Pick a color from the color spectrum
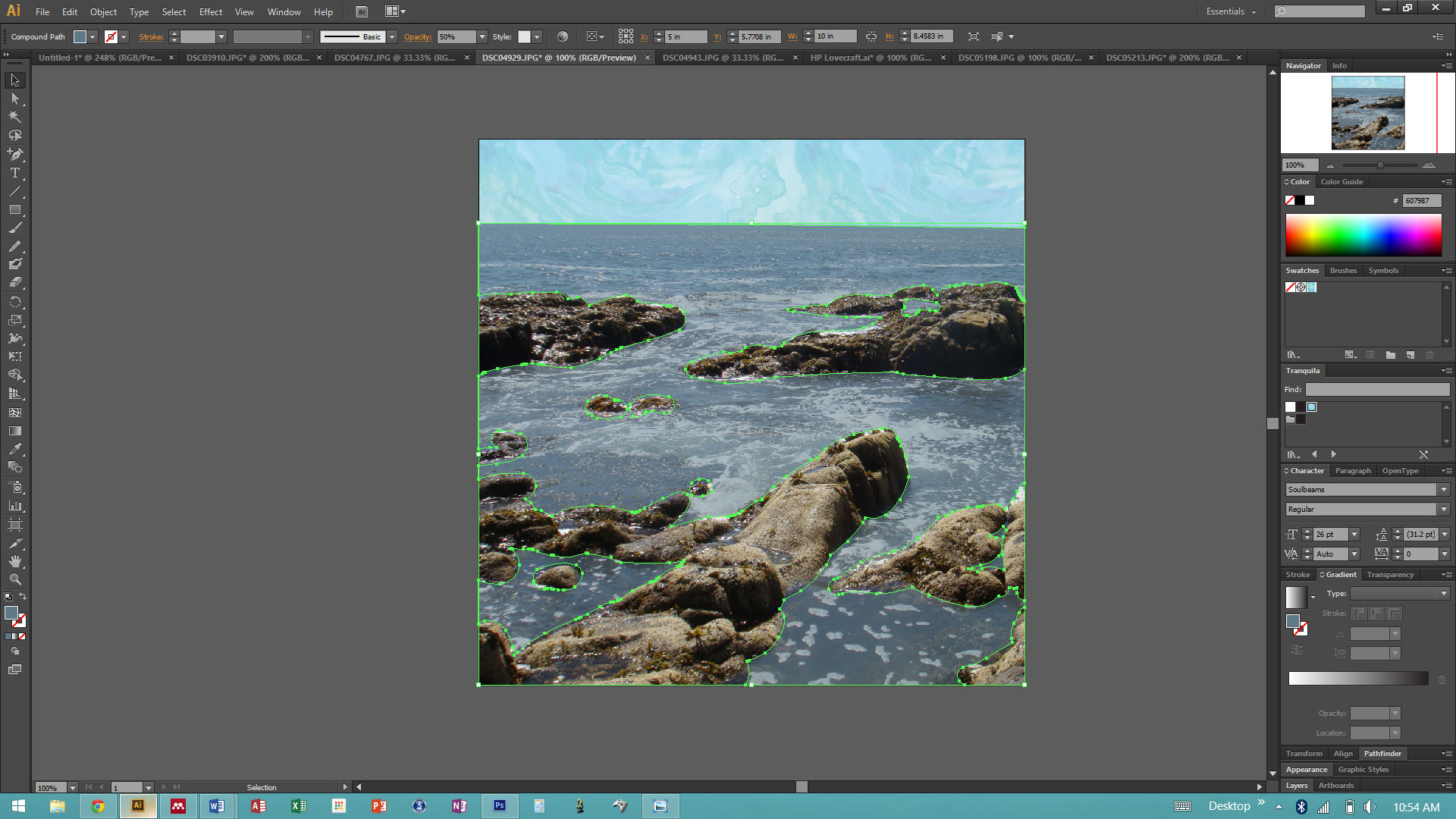 [1363, 235]
